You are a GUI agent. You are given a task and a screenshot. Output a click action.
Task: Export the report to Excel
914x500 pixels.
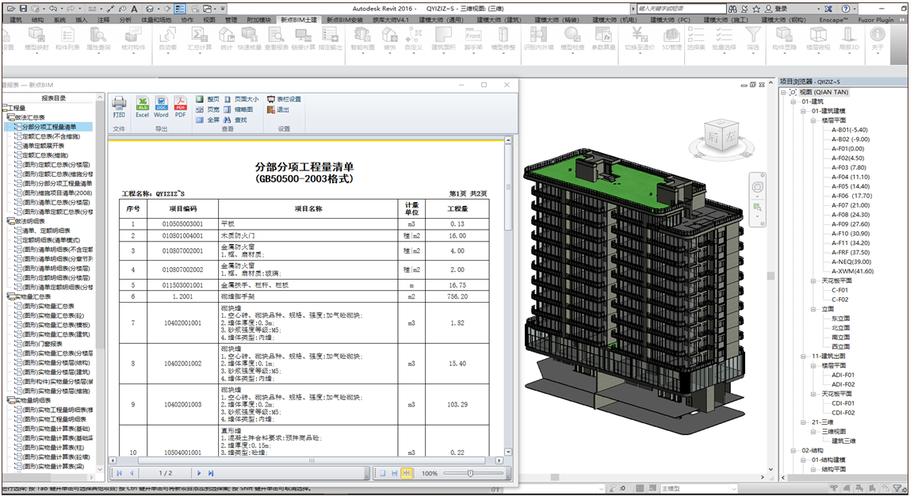tap(142, 107)
